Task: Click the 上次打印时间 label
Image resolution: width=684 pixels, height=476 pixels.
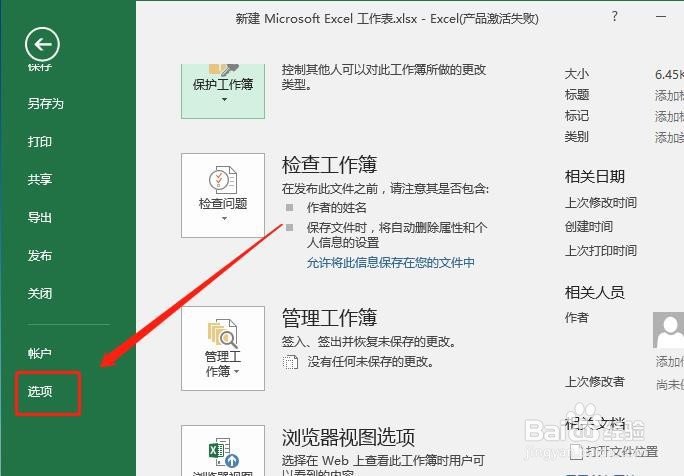Action: (x=601, y=251)
